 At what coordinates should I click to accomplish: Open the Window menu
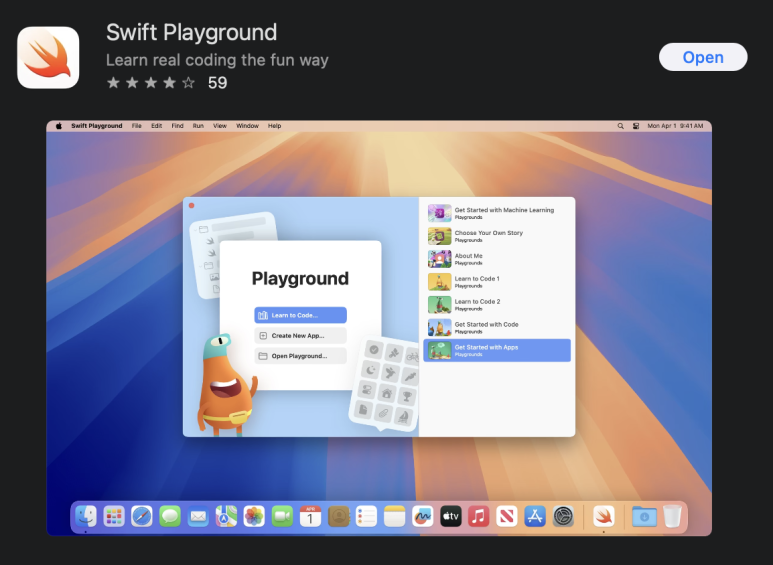pyautogui.click(x=247, y=126)
